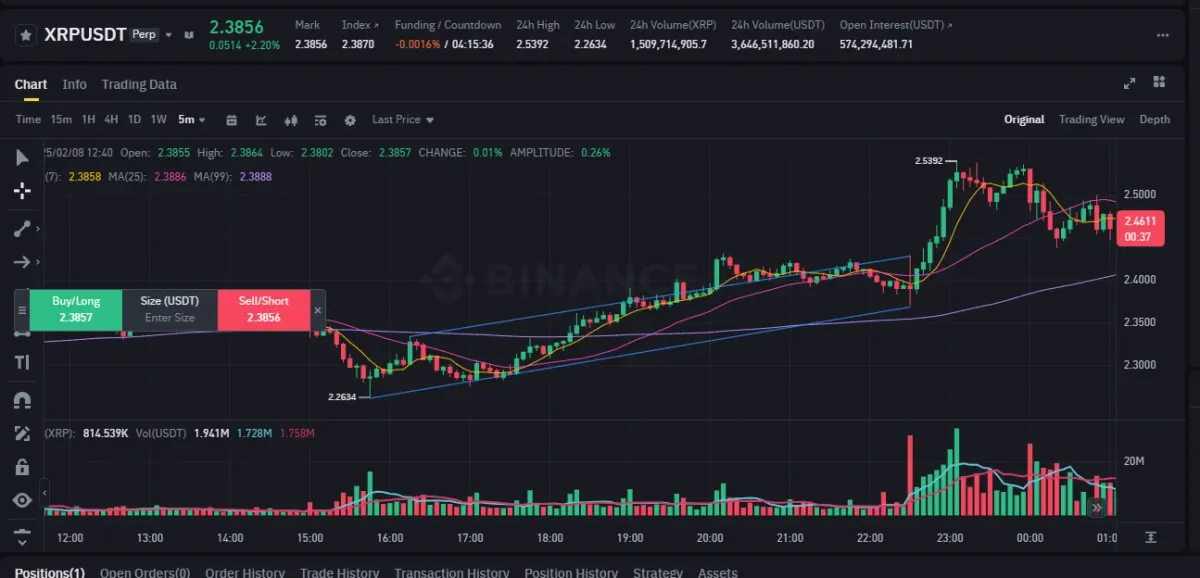Enable the magnet snap tool

(22, 399)
